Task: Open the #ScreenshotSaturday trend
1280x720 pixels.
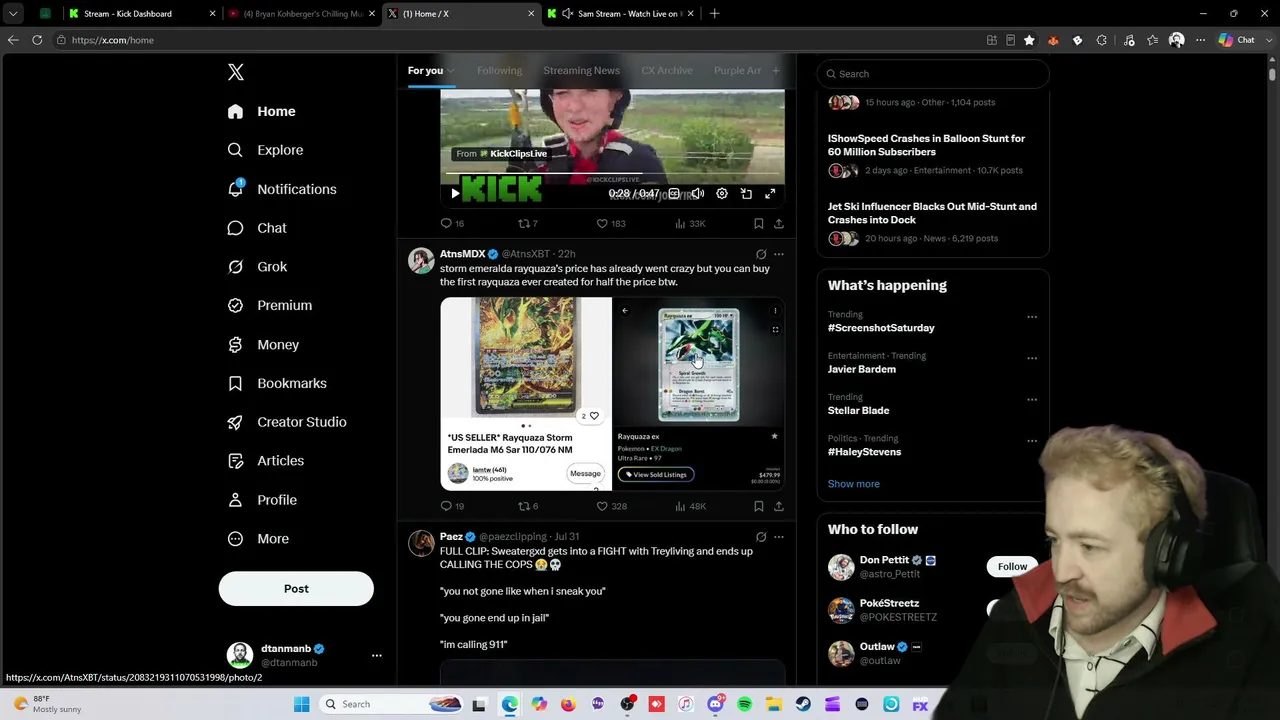Action: [881, 328]
